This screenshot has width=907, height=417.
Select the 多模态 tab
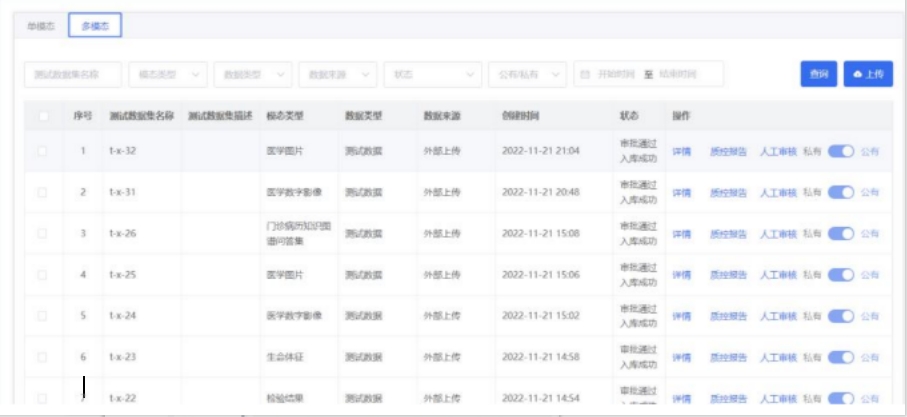point(95,26)
